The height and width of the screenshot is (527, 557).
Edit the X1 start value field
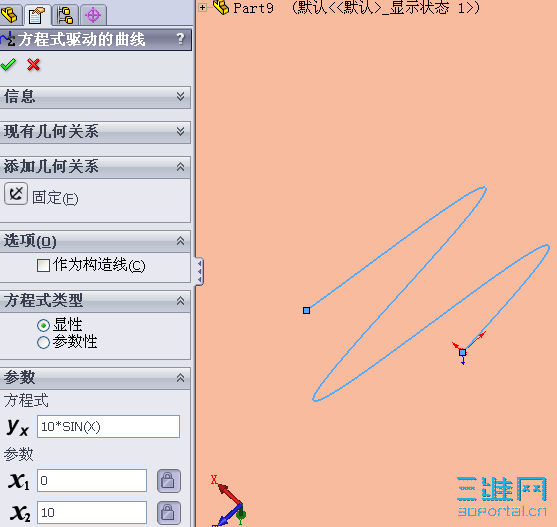click(x=92, y=480)
